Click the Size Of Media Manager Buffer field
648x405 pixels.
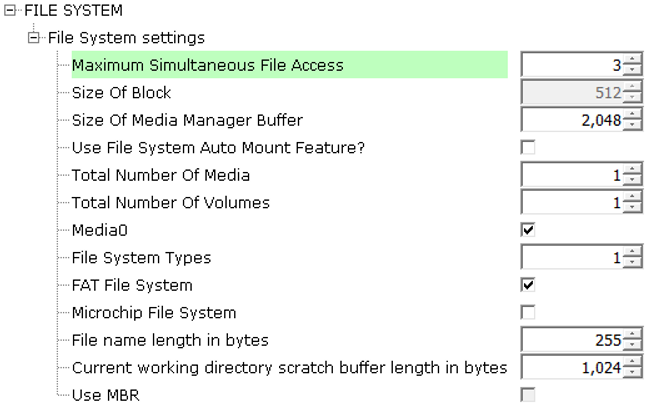point(572,120)
